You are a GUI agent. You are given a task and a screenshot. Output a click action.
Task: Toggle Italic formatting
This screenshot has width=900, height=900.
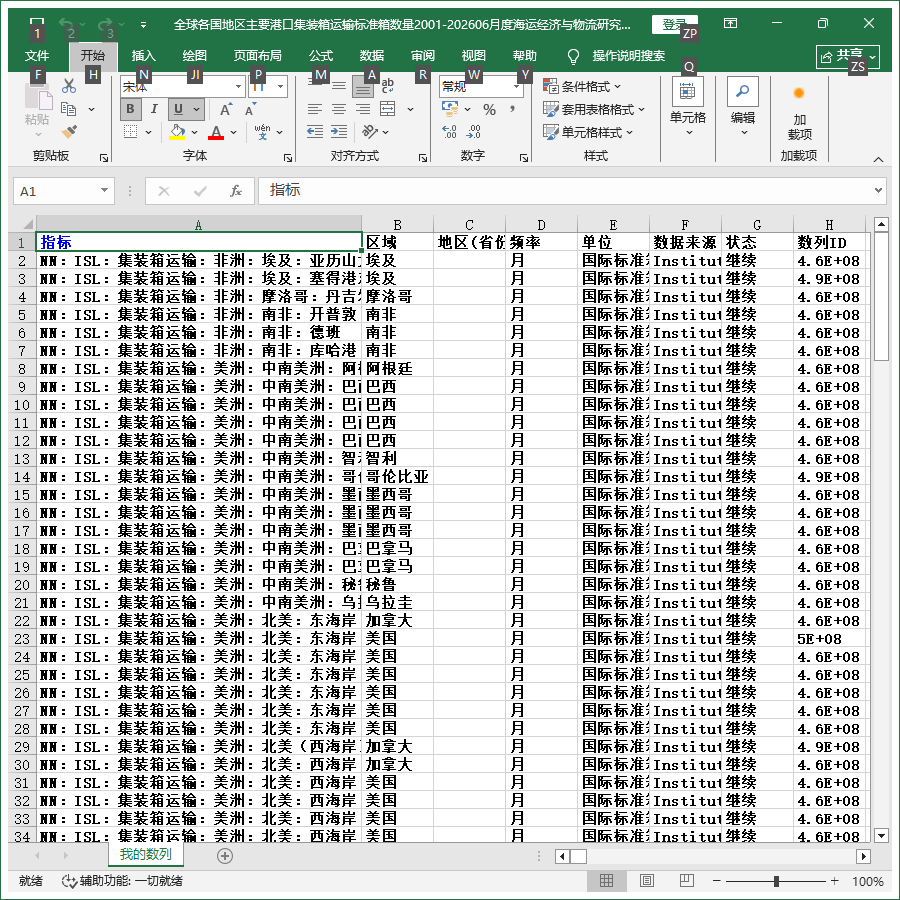tap(154, 109)
